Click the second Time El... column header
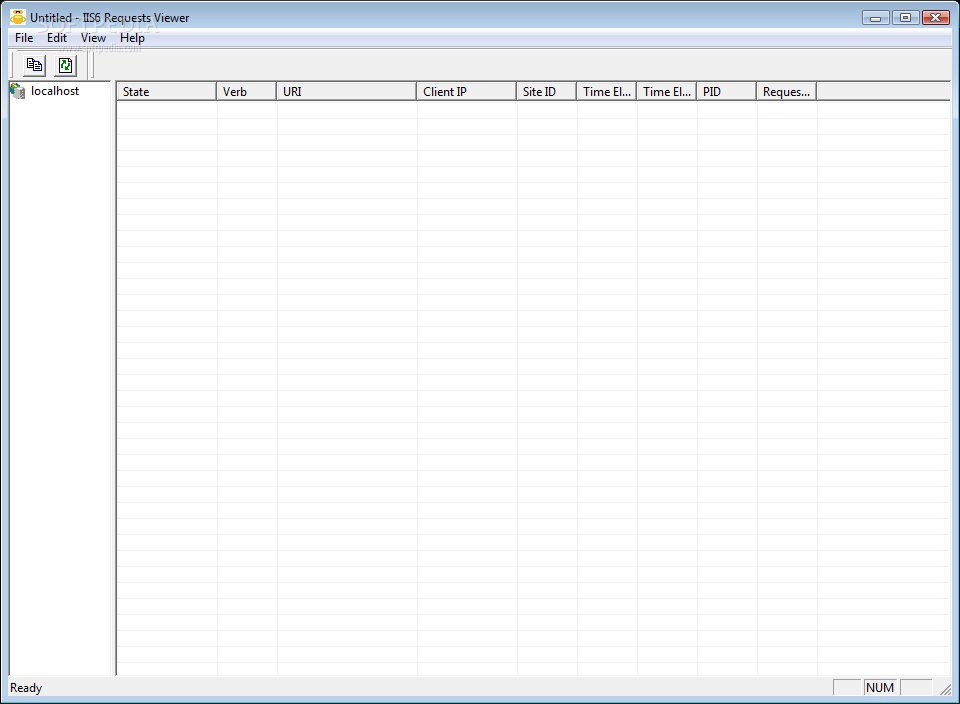The width and height of the screenshot is (960, 704). (x=666, y=92)
